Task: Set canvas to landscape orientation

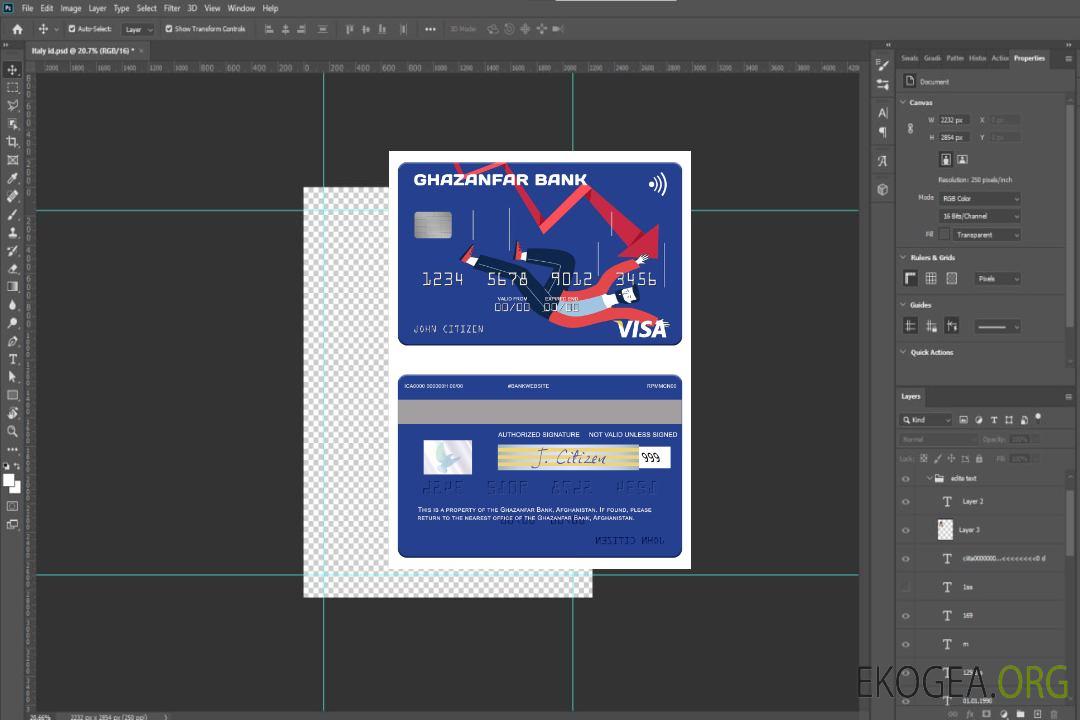Action: coord(962,160)
